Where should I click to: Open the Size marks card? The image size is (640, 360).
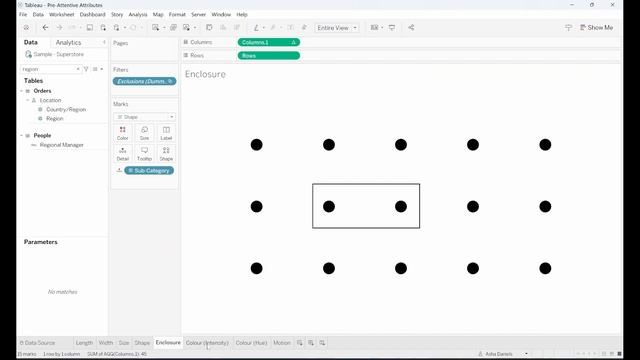tap(144, 133)
